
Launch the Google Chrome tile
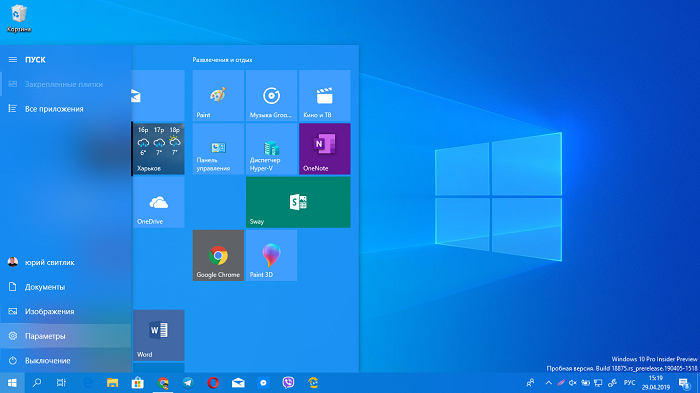218,255
